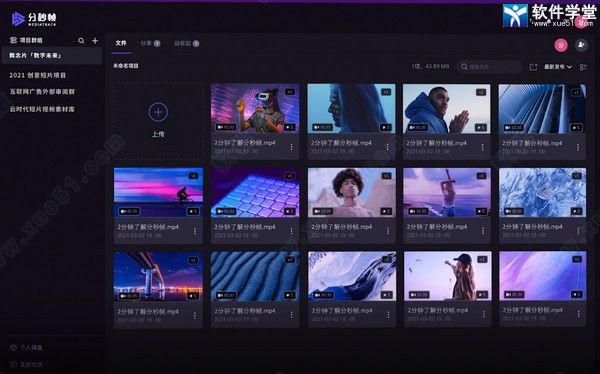Open three-dot menu on hooded silhouette card
This screenshot has height=374, width=600.
click(388, 147)
